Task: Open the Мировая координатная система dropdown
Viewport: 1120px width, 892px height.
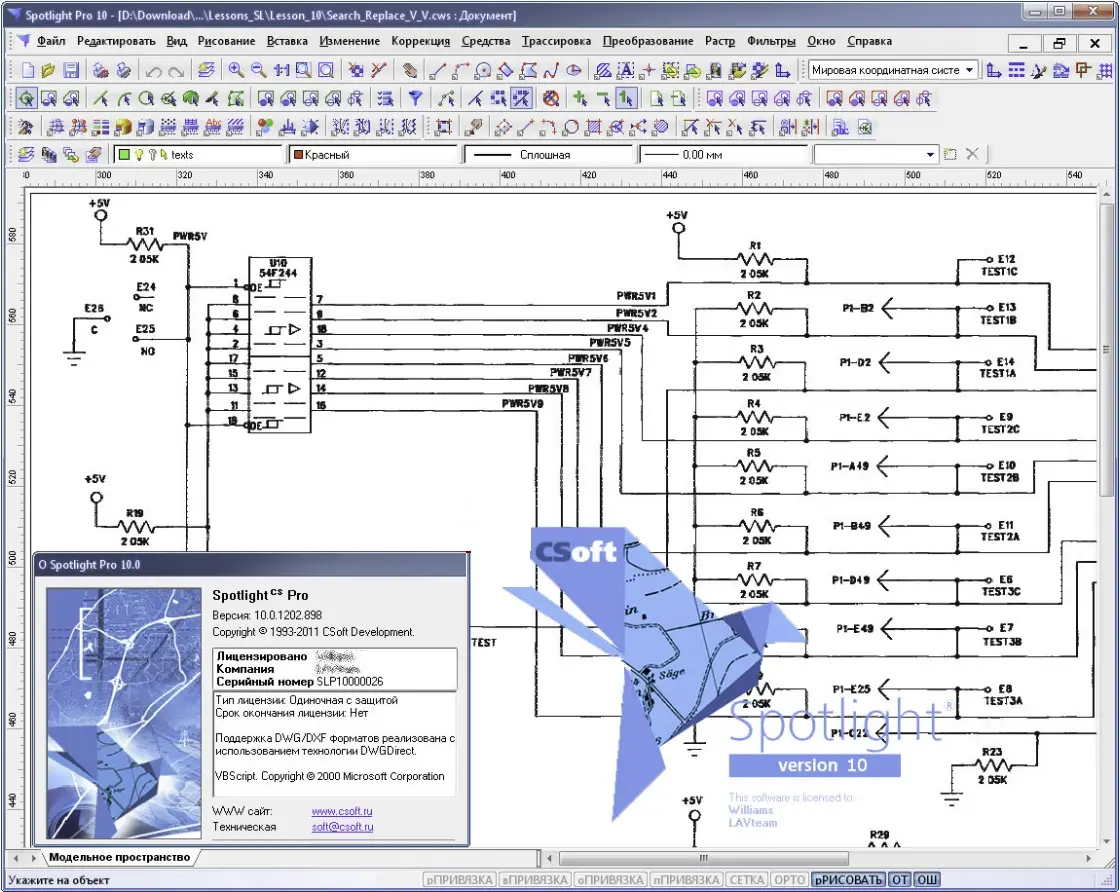Action: pos(969,70)
